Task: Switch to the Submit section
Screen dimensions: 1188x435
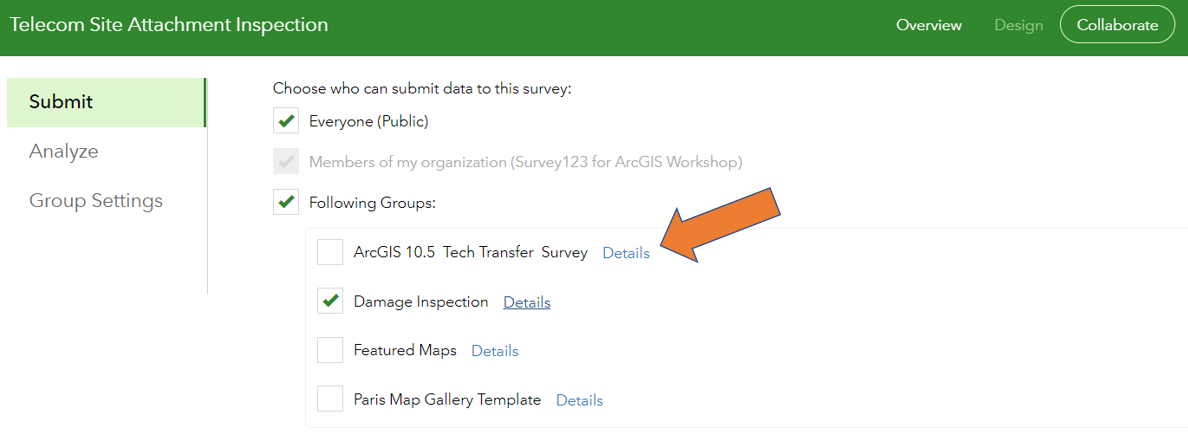Action: coord(61,102)
